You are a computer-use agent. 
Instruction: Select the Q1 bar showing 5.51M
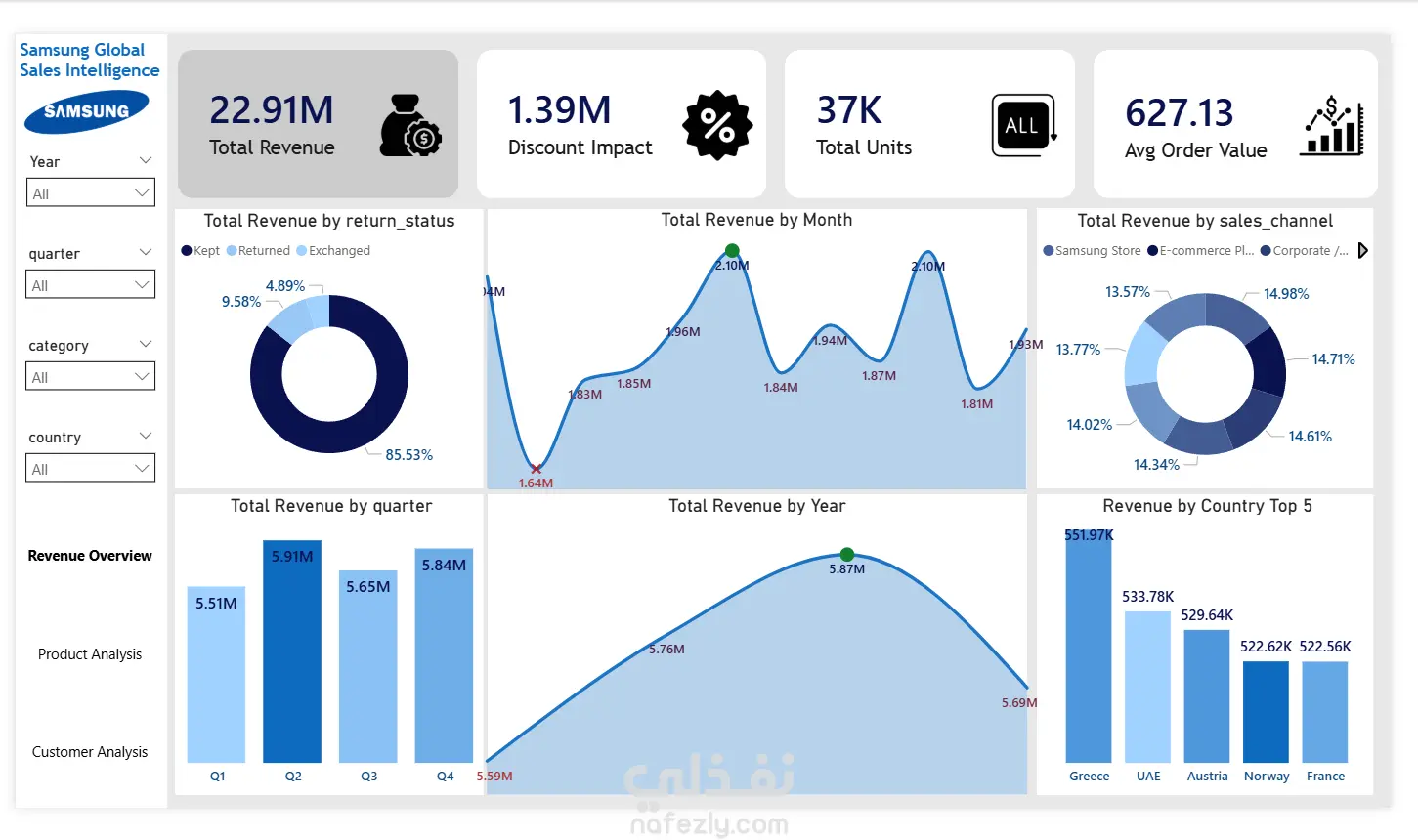[x=216, y=674]
